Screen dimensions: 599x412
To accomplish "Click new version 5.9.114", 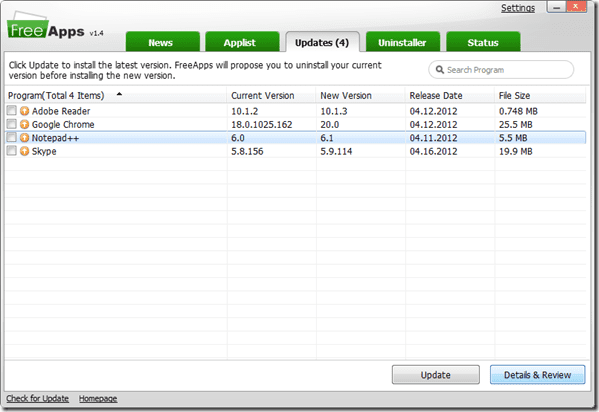I will 336,151.
